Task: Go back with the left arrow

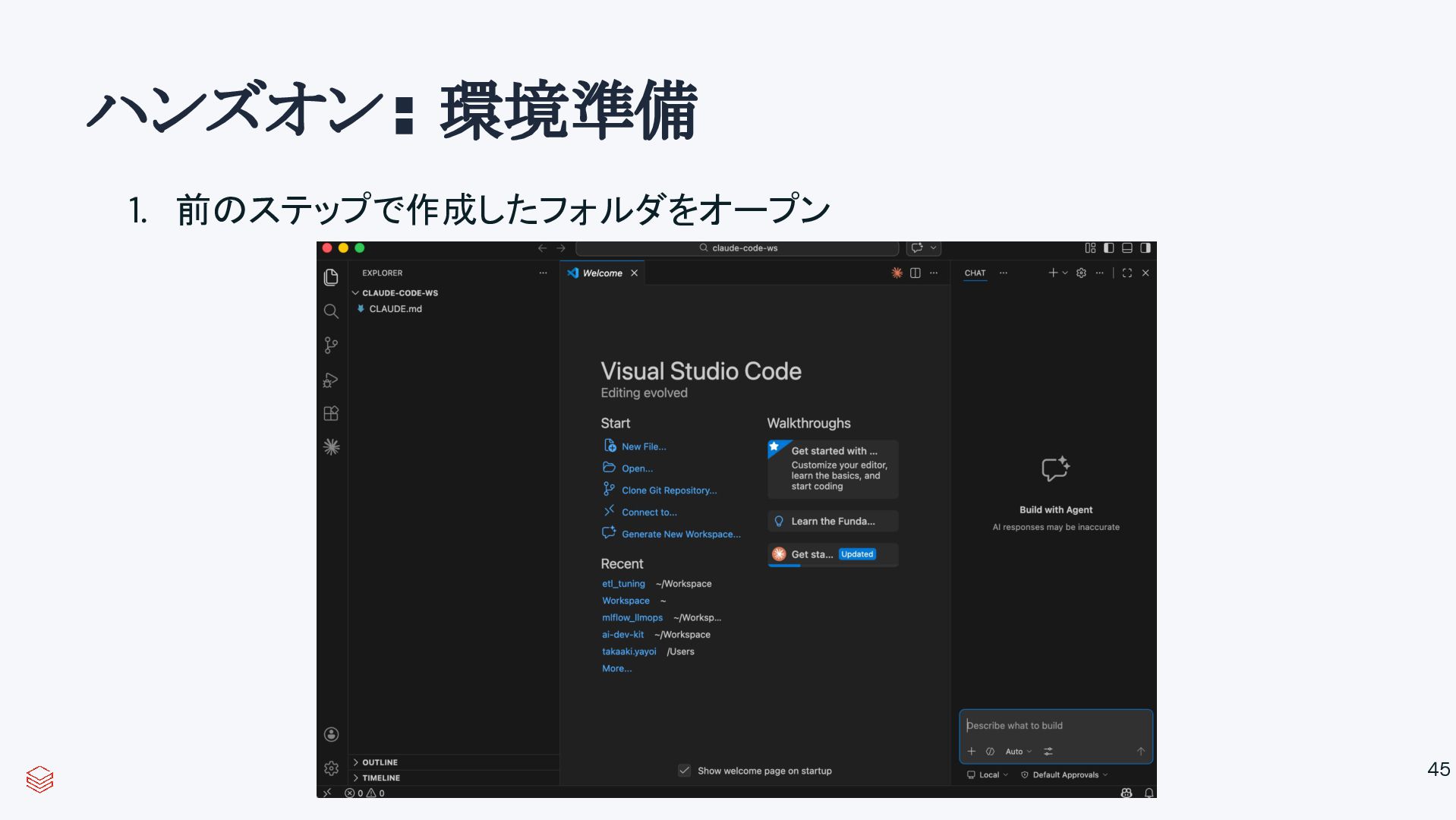Action: tap(542, 248)
